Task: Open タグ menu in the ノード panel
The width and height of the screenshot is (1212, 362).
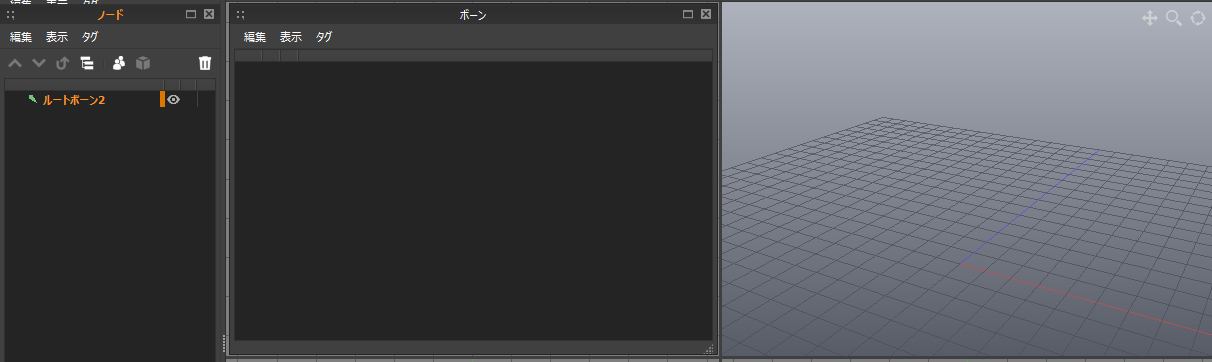Action: (x=90, y=37)
